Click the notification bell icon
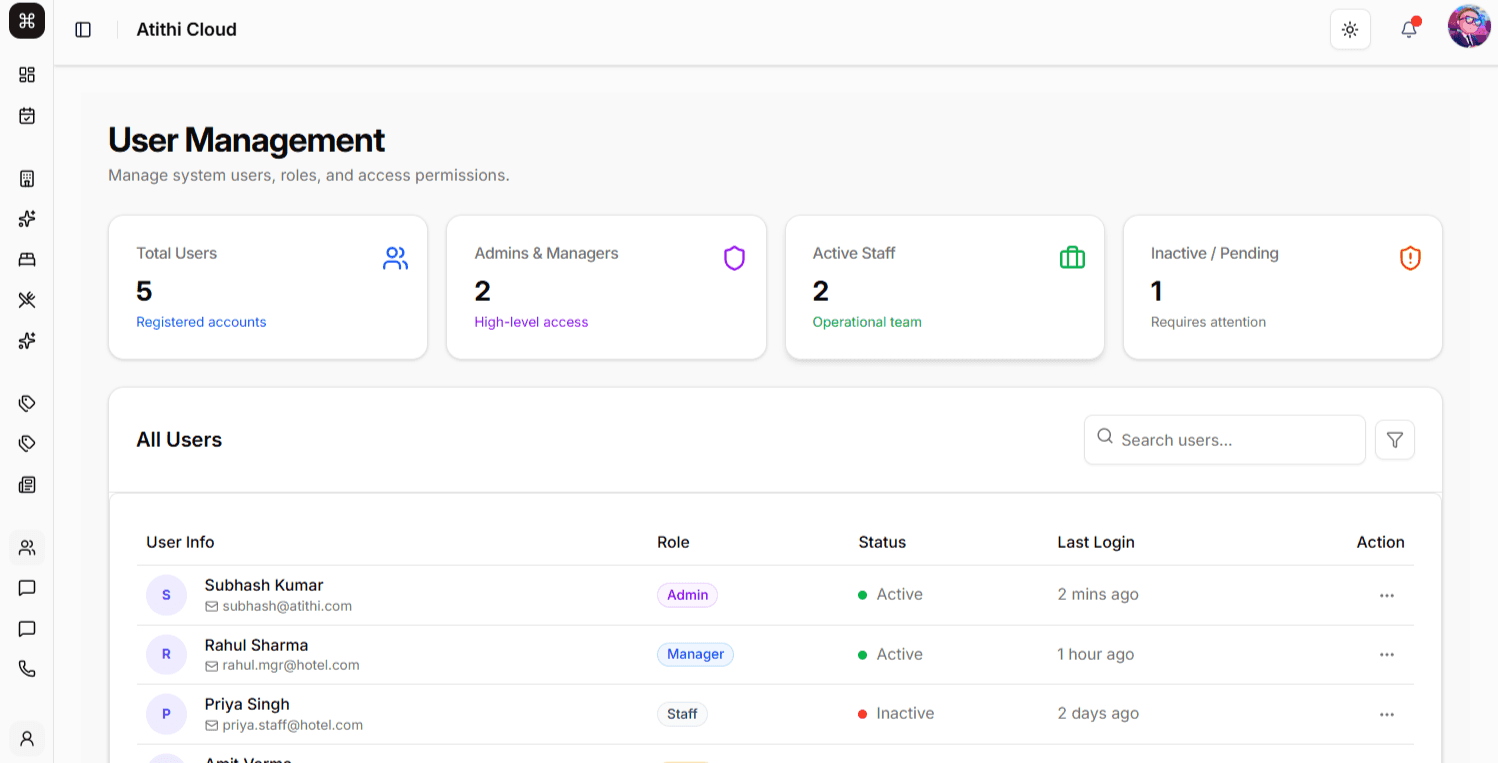The height and width of the screenshot is (763, 1498). [1409, 29]
